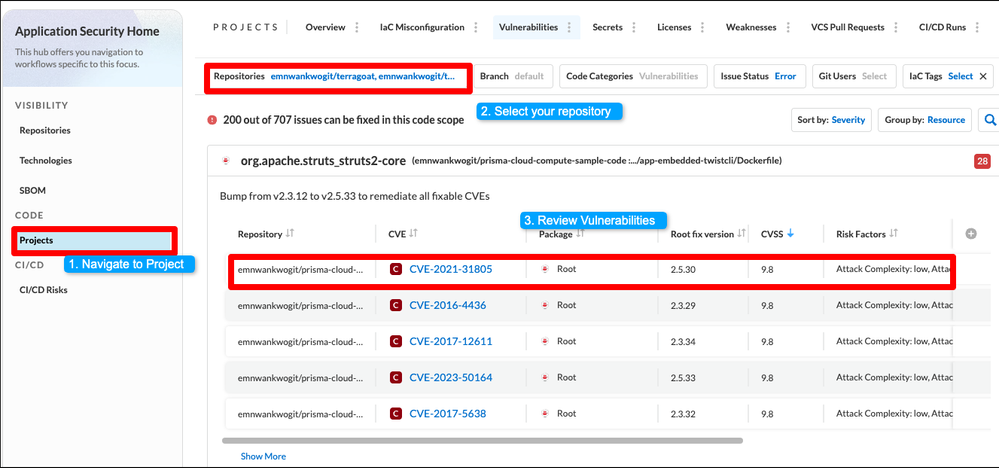
Task: Open SBOM in the sidebar
Action: pyautogui.click(x=33, y=190)
